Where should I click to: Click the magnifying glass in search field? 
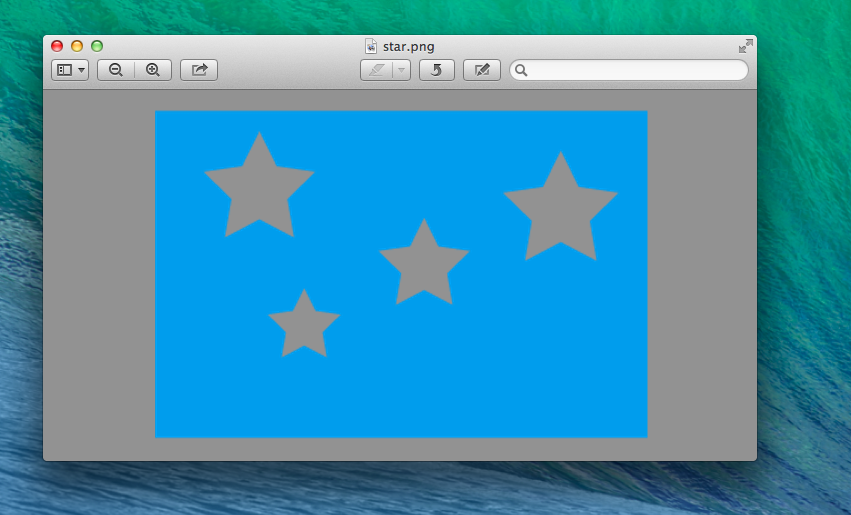click(x=522, y=70)
